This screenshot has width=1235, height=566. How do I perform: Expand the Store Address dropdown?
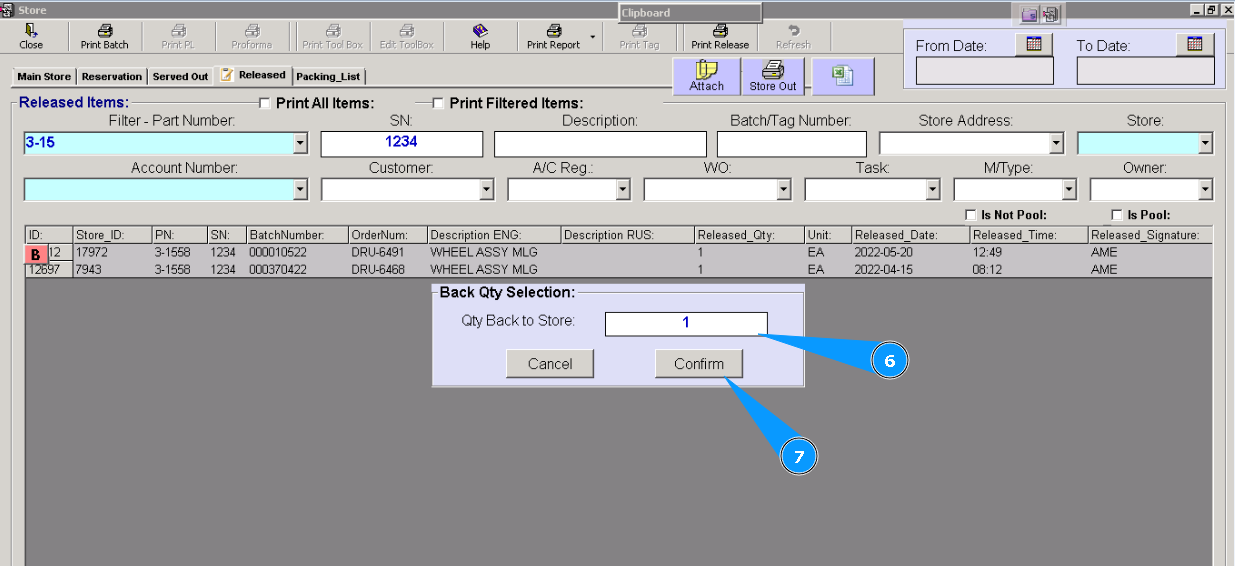click(1057, 144)
